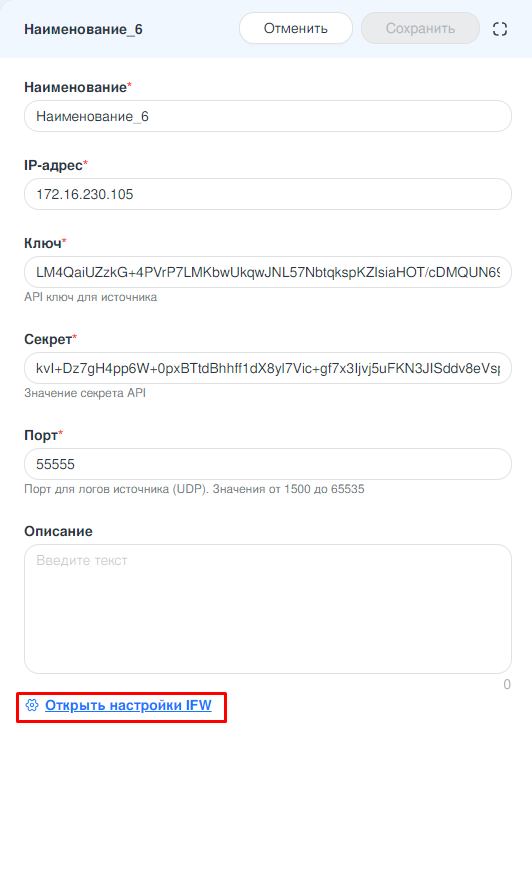Click the Ключ field label
This screenshot has height=882, width=532.
(45, 243)
